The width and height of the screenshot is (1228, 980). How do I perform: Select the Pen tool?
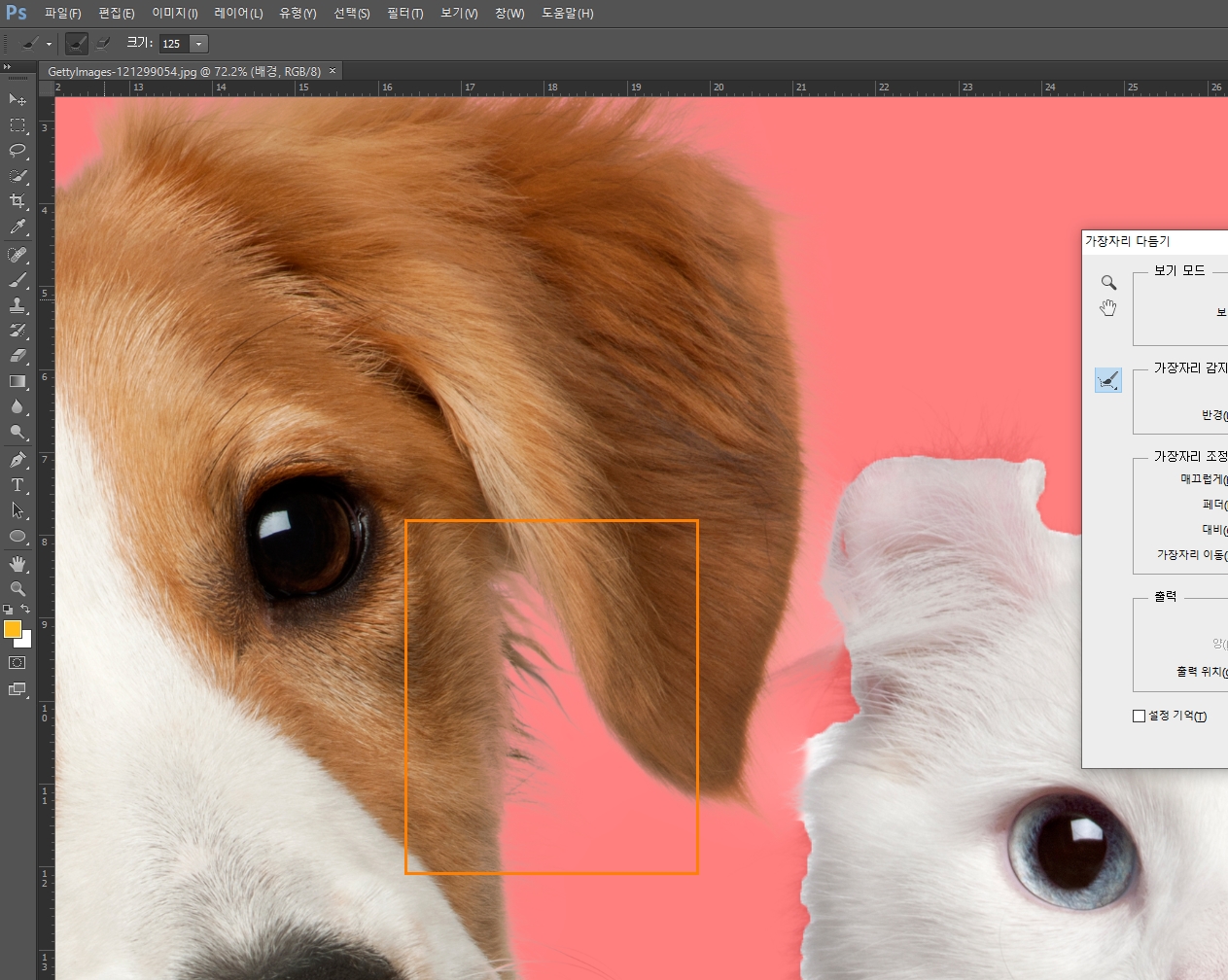pyautogui.click(x=18, y=460)
